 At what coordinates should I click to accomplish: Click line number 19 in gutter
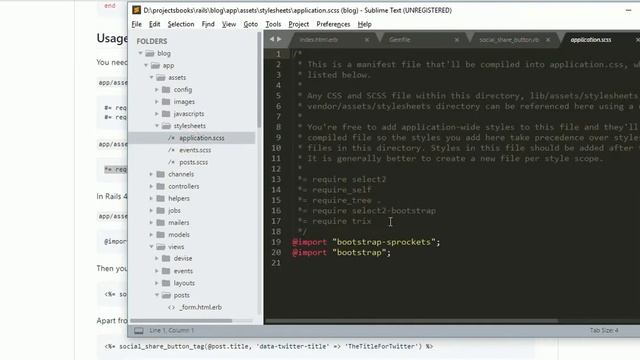[x=276, y=242]
